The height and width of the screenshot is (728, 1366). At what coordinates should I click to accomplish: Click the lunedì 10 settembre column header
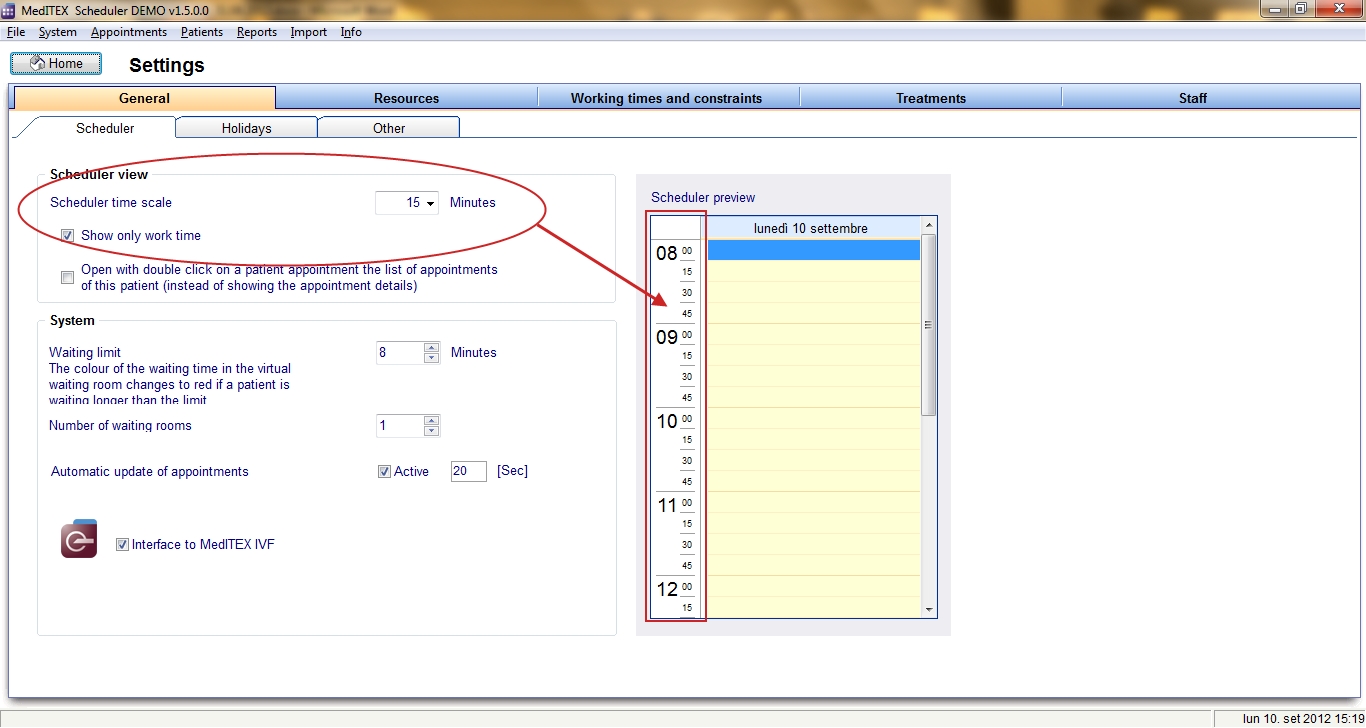(x=811, y=229)
